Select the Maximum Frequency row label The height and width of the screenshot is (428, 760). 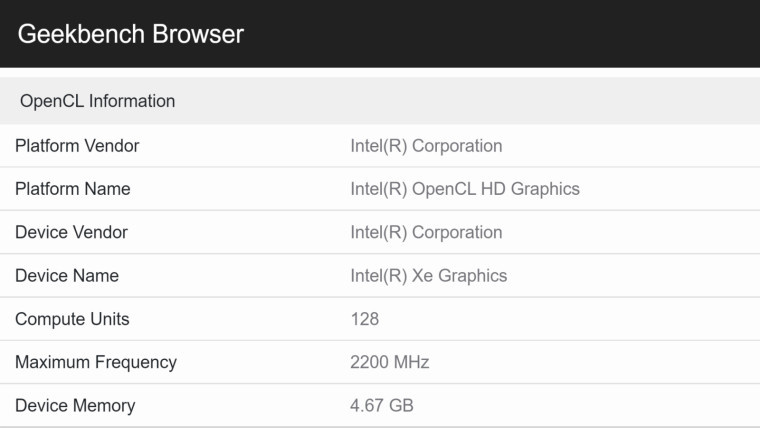[96, 362]
